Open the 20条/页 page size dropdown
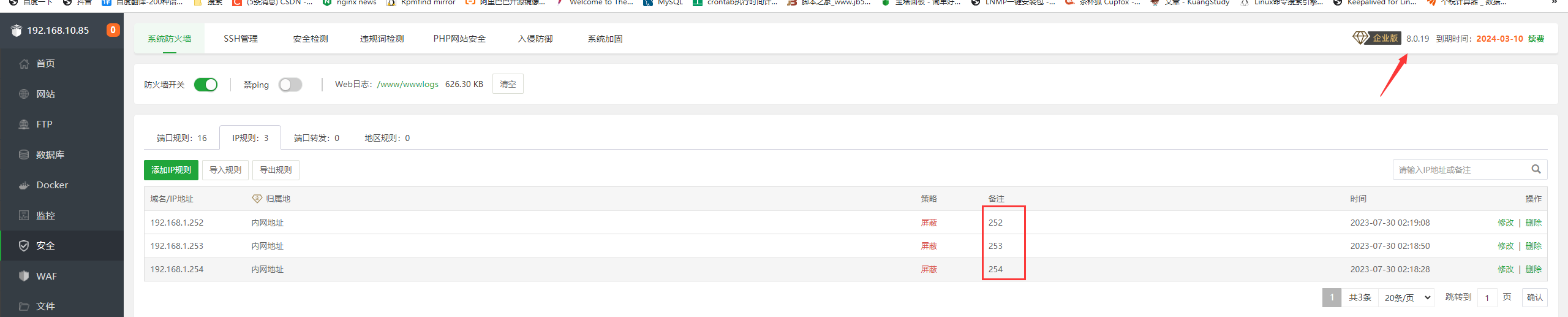The image size is (1568, 317). pos(1408,297)
